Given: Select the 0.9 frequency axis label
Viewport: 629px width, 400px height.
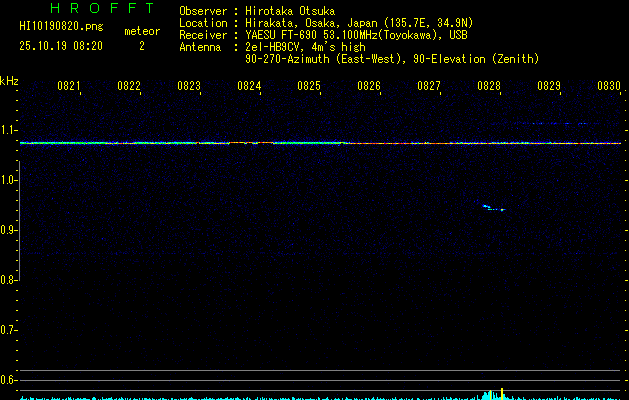Looking at the screenshot, I should (9, 230).
